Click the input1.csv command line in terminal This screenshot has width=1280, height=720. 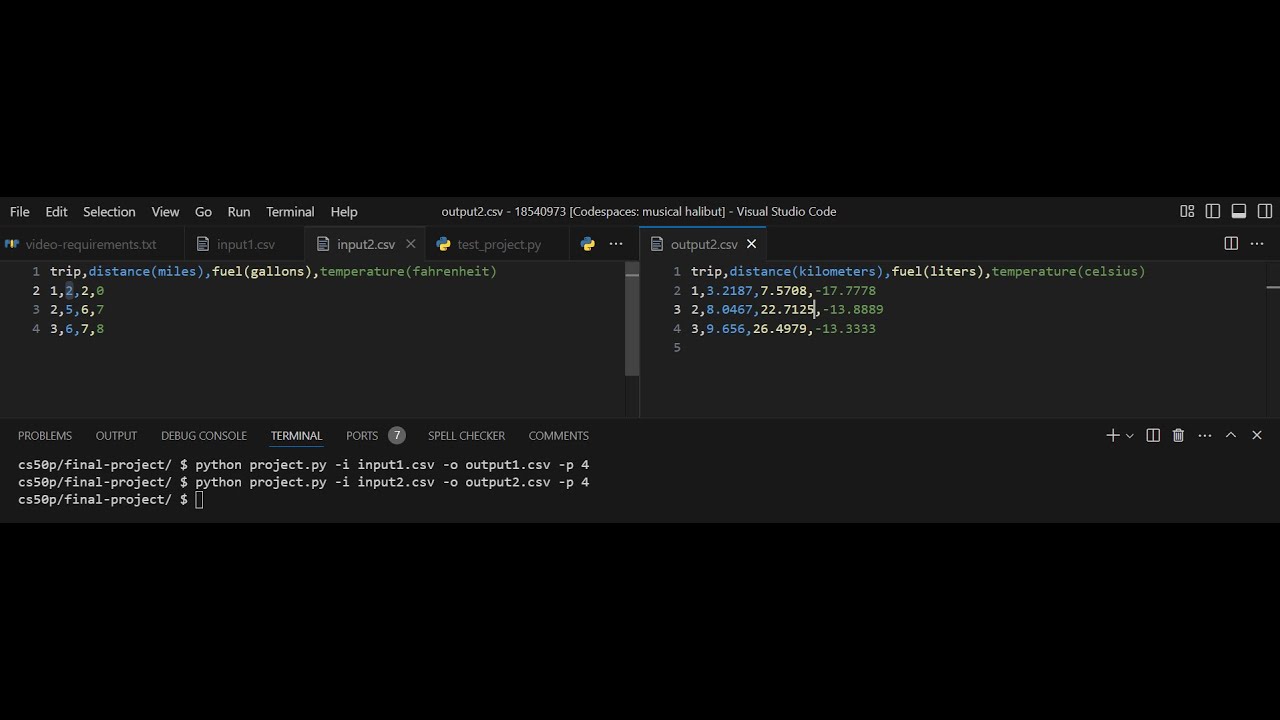304,464
